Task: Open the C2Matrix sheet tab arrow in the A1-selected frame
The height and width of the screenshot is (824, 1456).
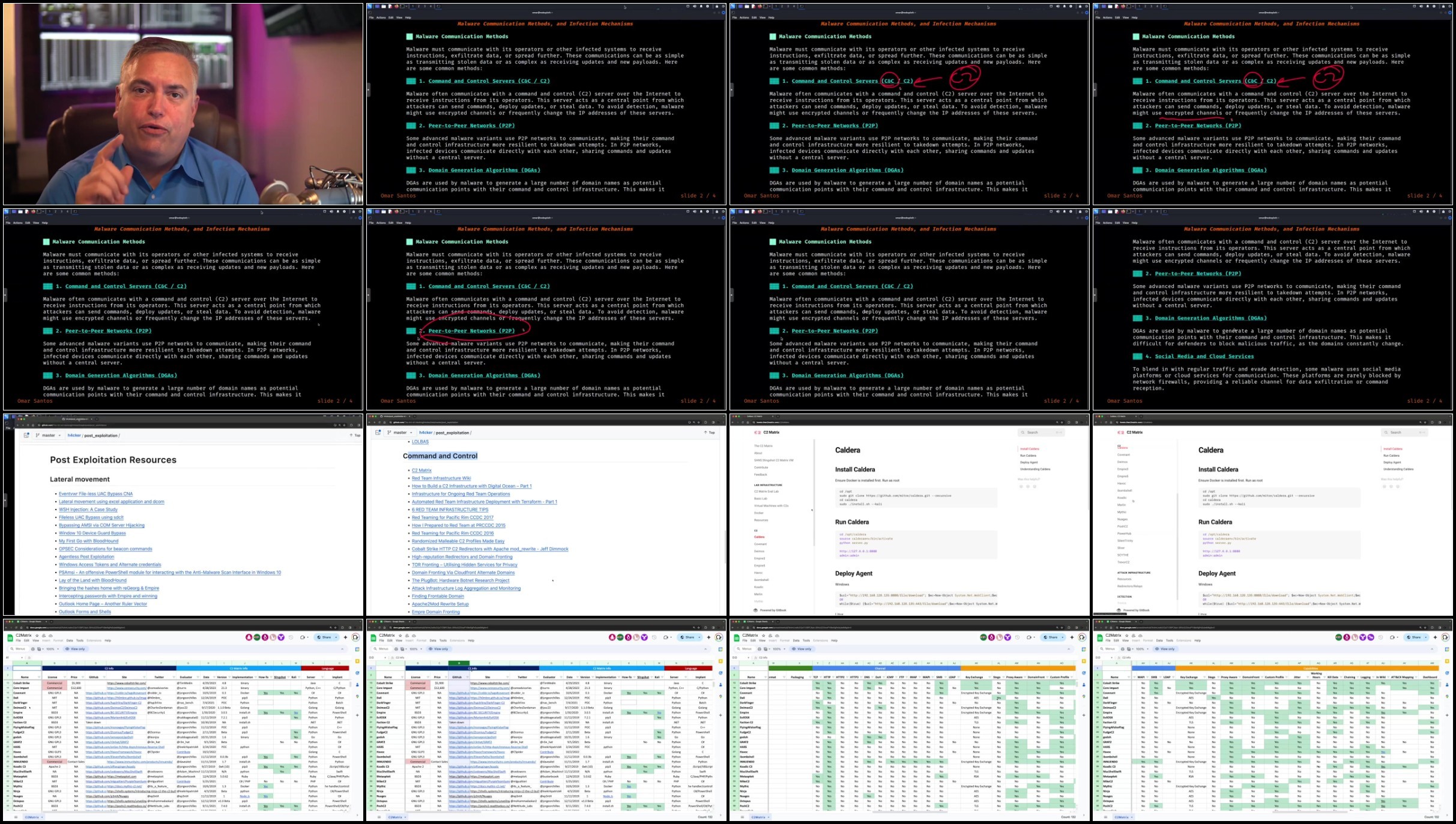Action: pos(42,817)
